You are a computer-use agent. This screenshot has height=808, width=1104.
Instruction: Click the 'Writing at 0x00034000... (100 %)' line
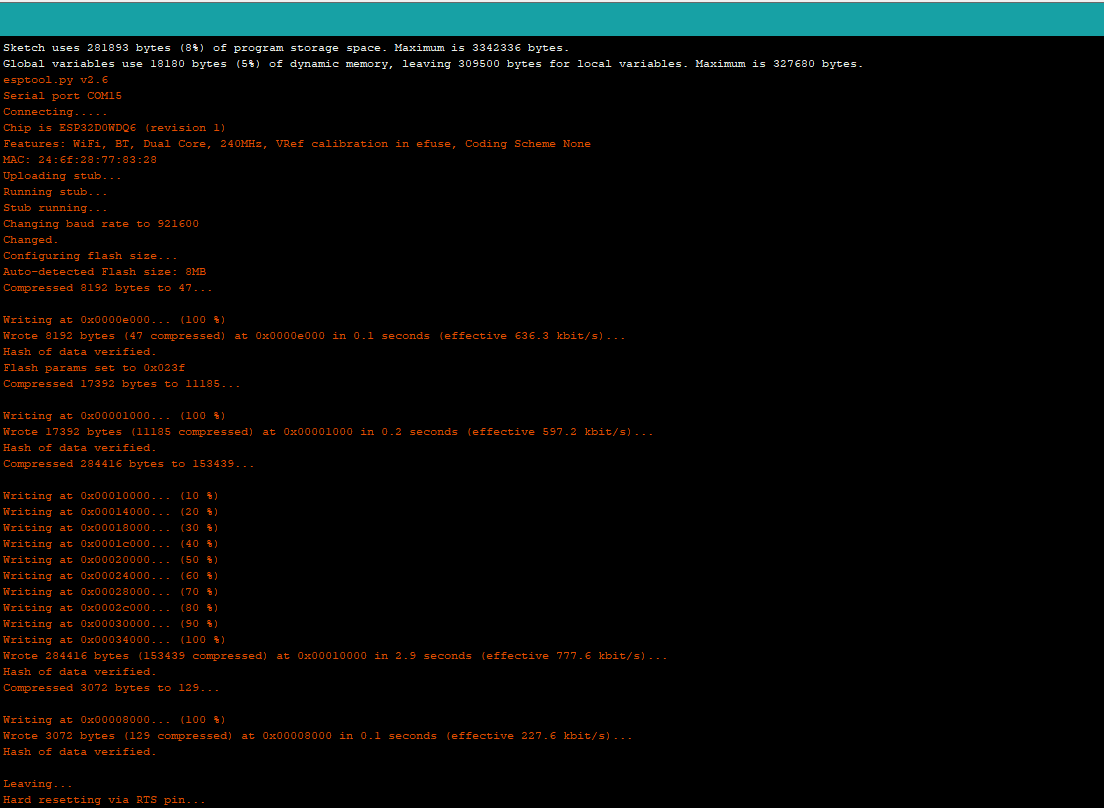click(x=114, y=640)
